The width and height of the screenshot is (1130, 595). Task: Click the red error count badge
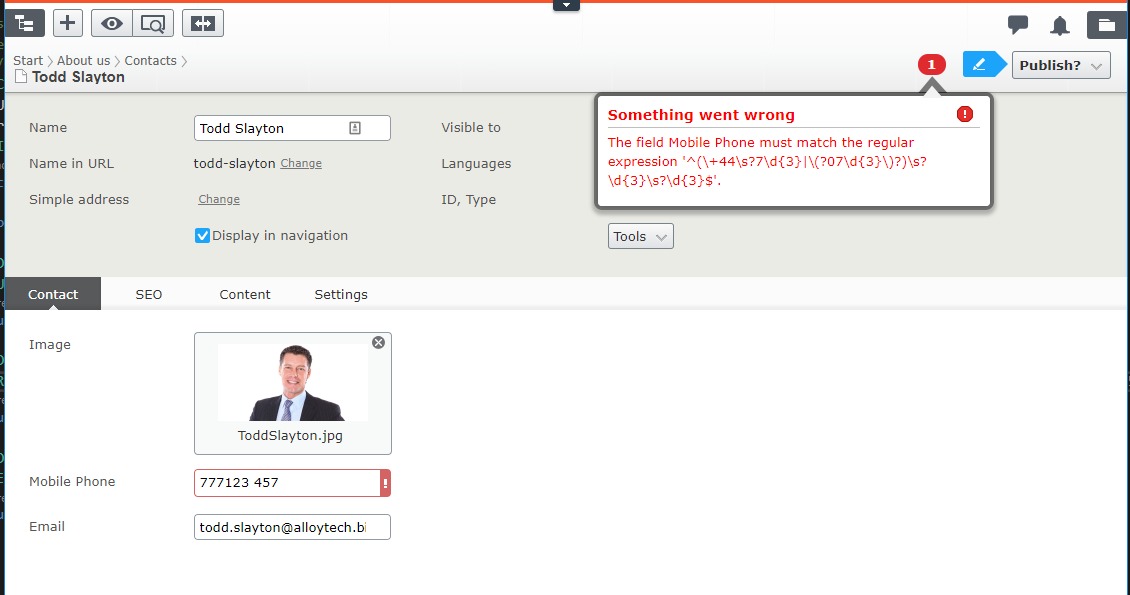point(931,65)
